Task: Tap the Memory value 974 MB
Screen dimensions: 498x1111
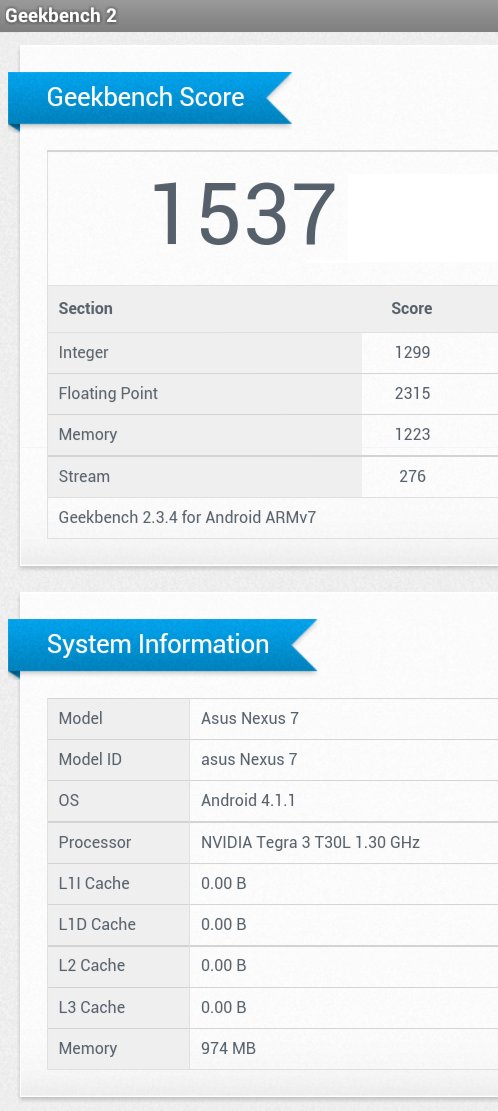Action: [228, 1048]
